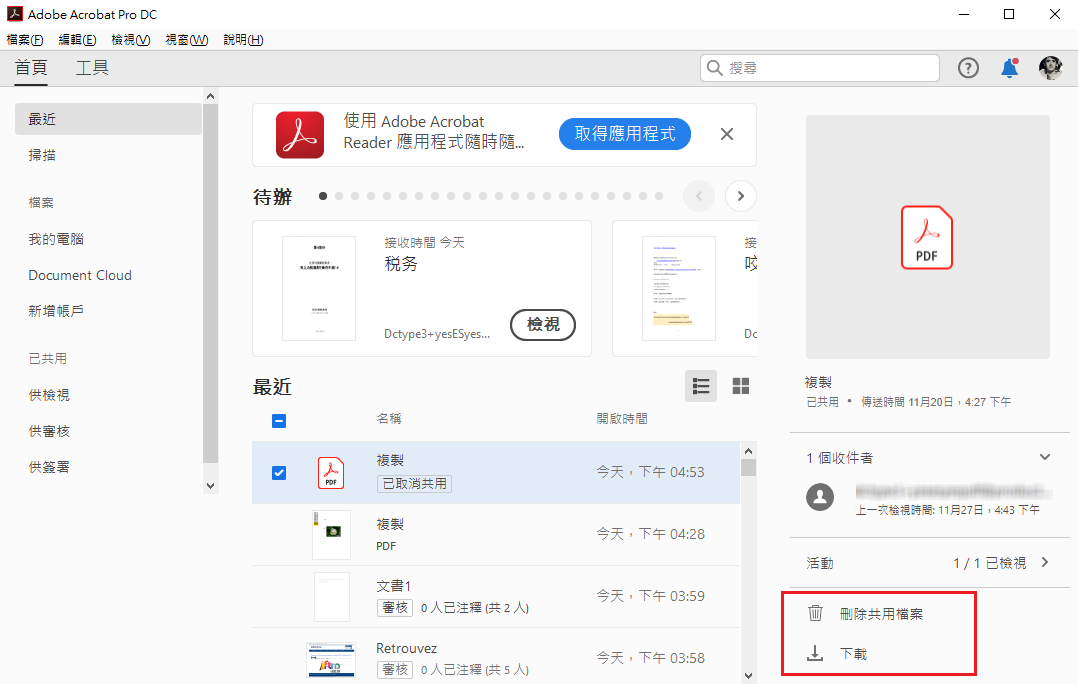Click the PDF file icon of the selected 複製 row
The width and height of the screenshot is (1078, 684).
(331, 473)
